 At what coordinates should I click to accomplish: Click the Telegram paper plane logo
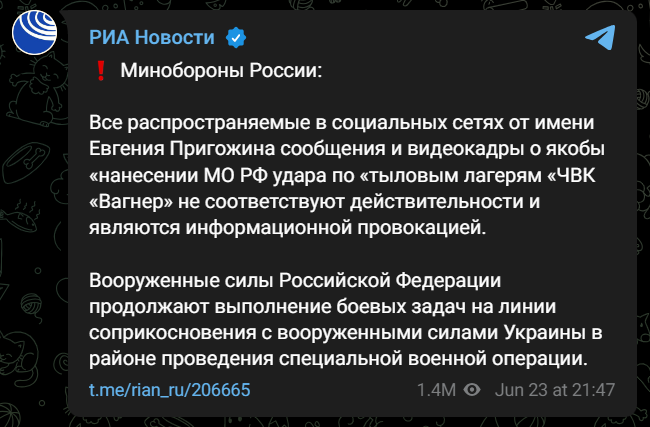600,37
